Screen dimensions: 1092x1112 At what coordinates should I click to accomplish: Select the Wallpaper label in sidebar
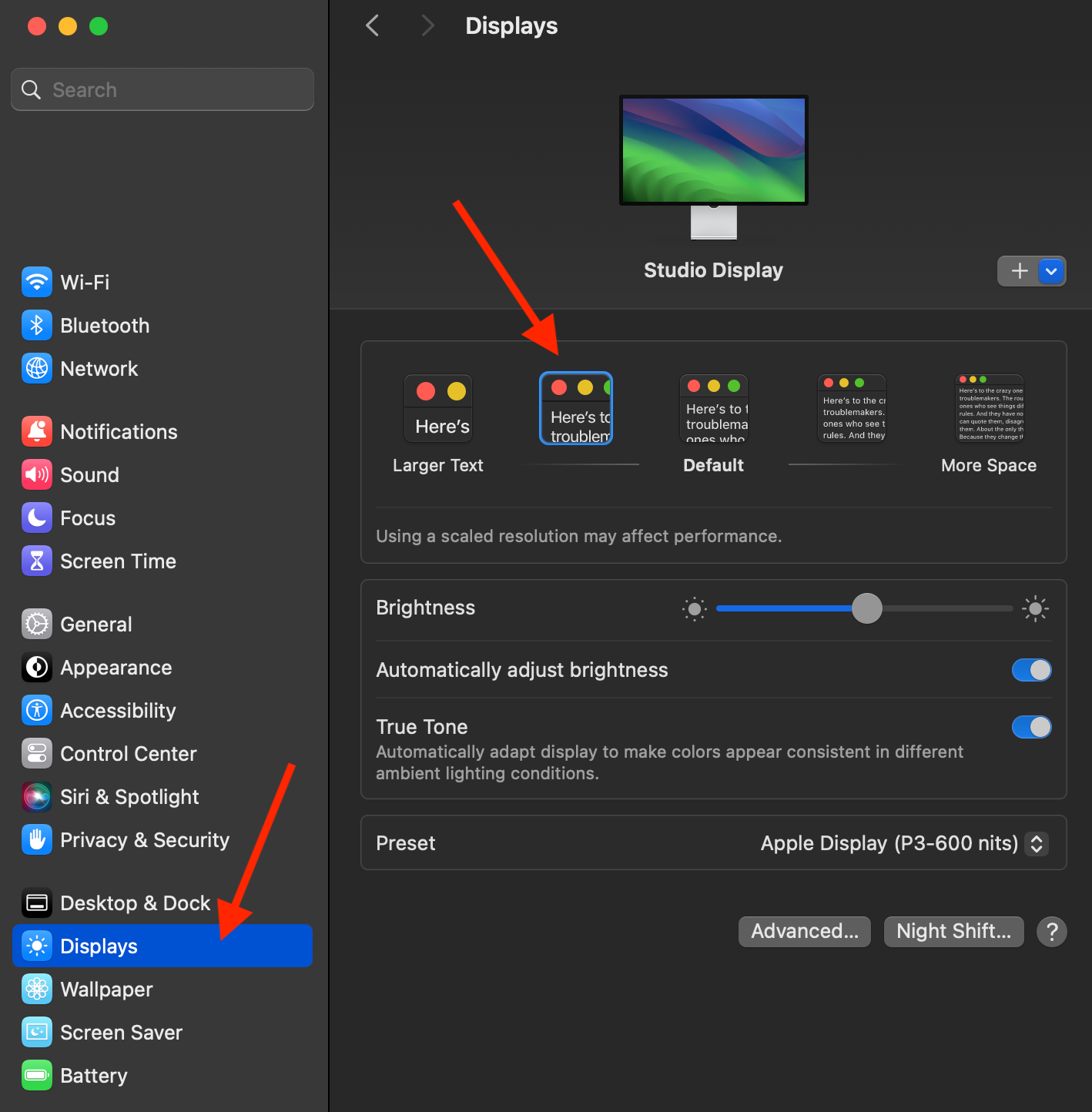click(106, 989)
